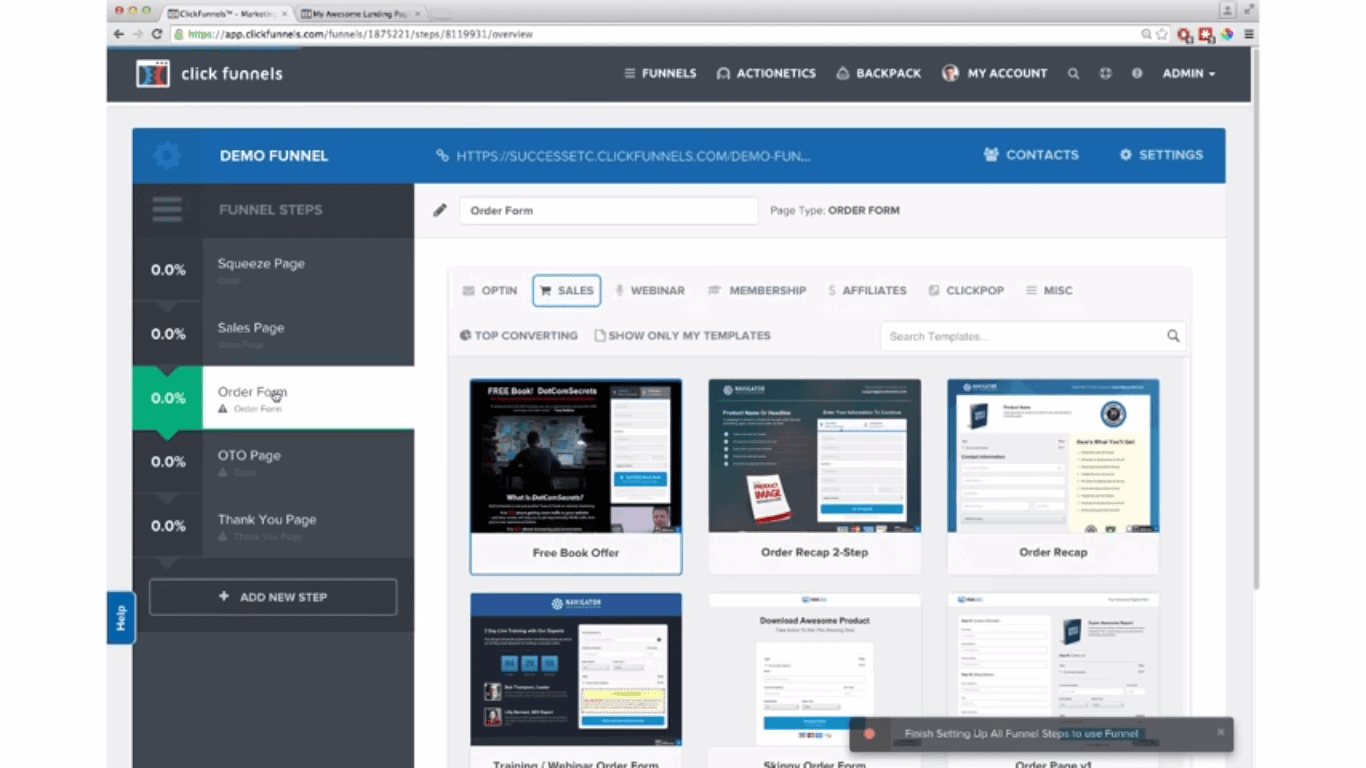Image resolution: width=1366 pixels, height=768 pixels.
Task: Toggle Show Only My Templates
Action: pos(682,336)
